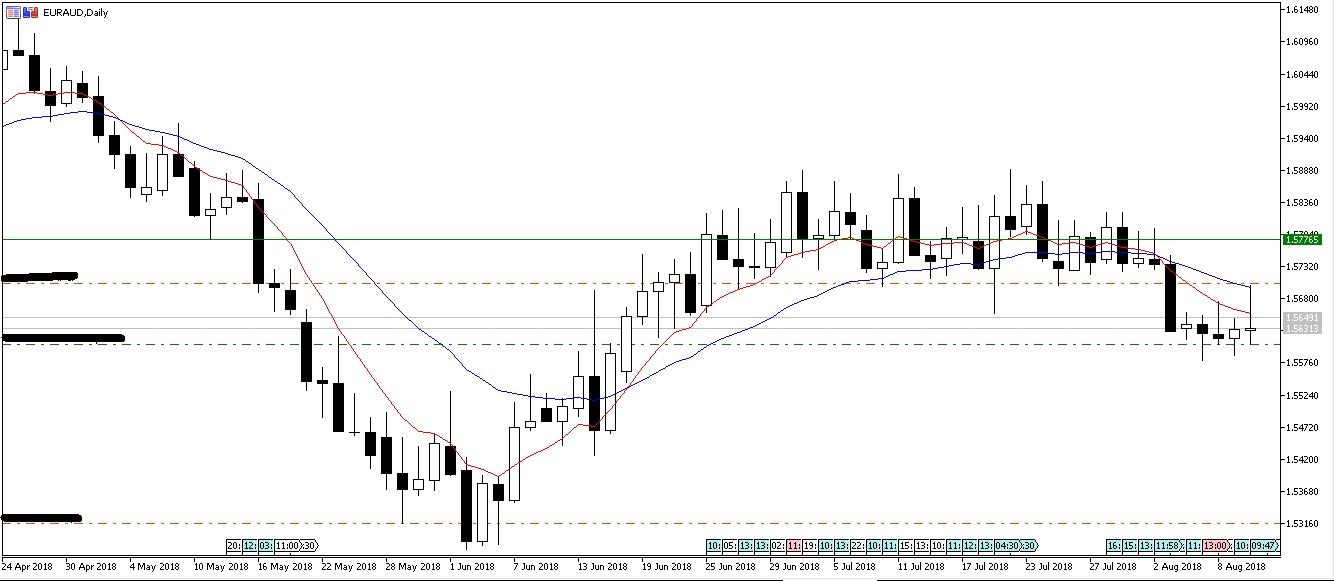The width and height of the screenshot is (1334, 581).
Task: Click the 1.56800 price scale label
Action: coord(1301,299)
